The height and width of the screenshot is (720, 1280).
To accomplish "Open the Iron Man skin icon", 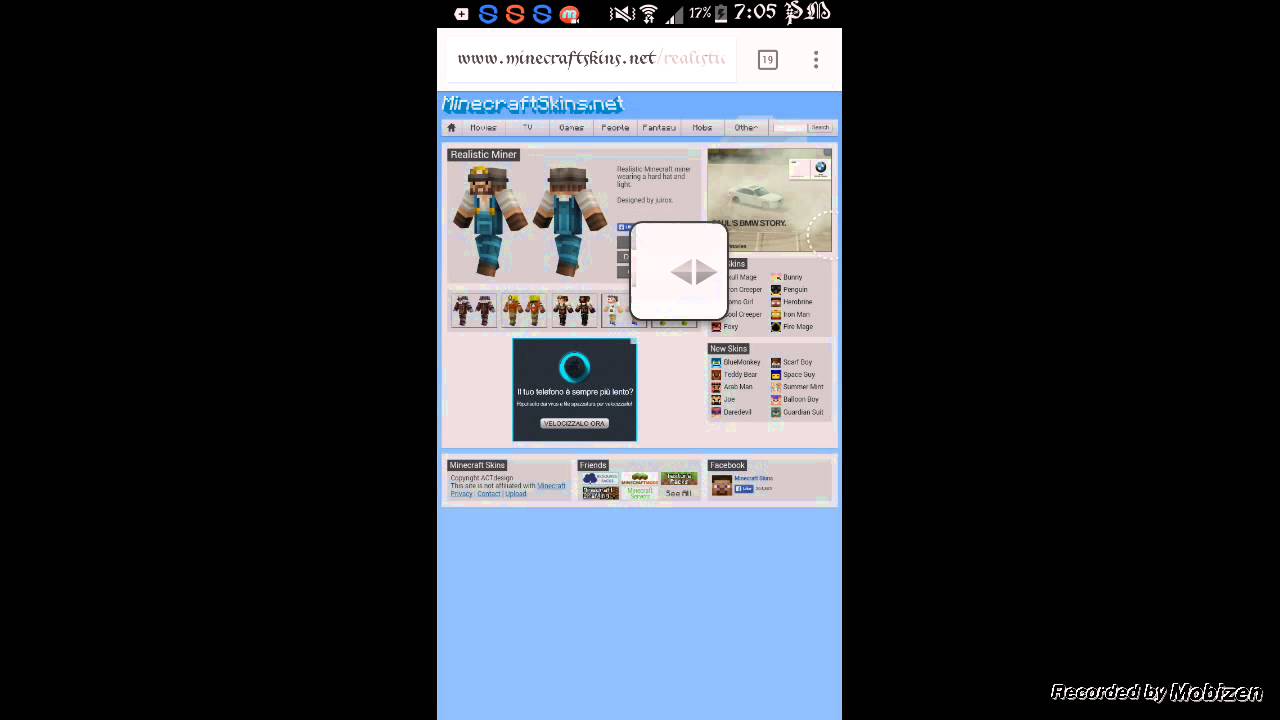I will [775, 315].
